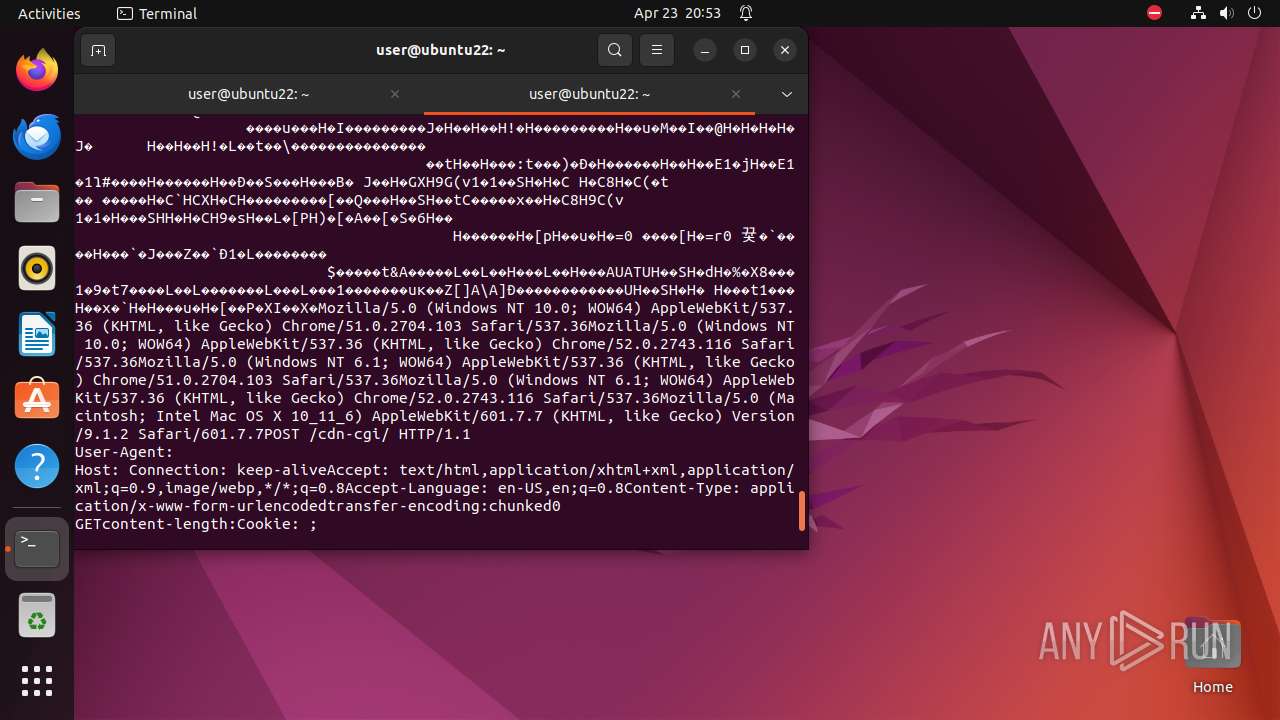This screenshot has height=720, width=1280.
Task: Close the first terminal tab
Action: coord(395,94)
